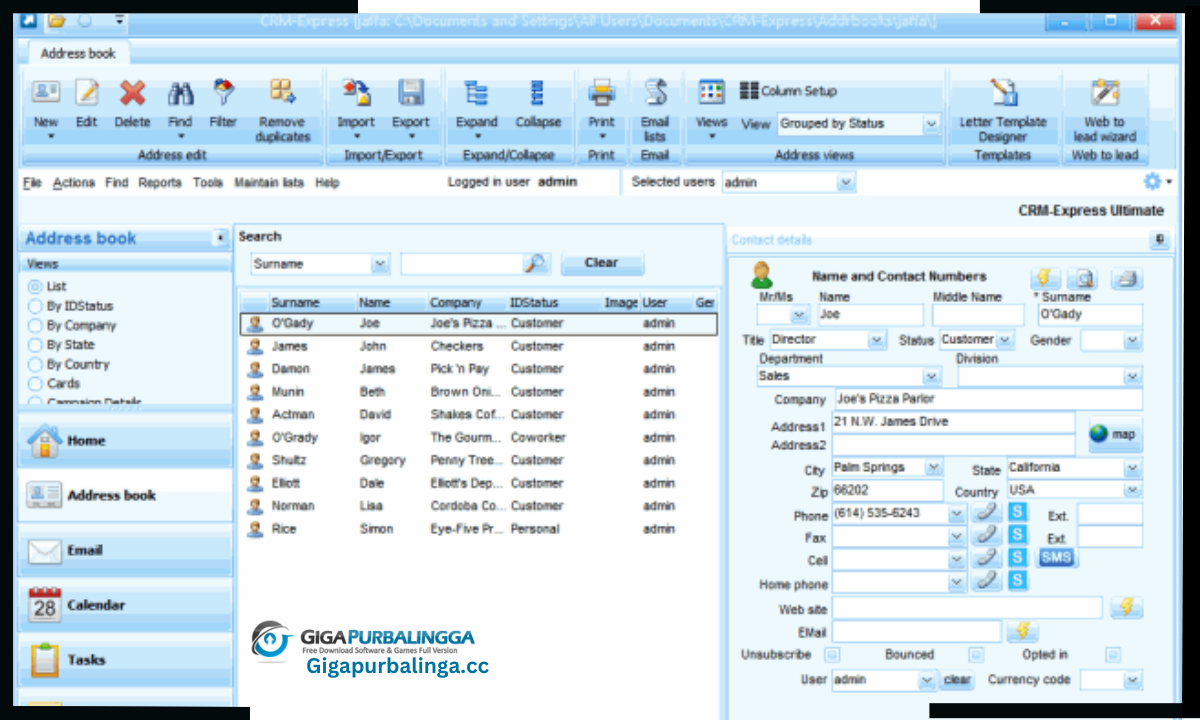The image size is (1200, 720).
Task: Open the Grouped by Status view dropdown
Action: [x=931, y=124]
